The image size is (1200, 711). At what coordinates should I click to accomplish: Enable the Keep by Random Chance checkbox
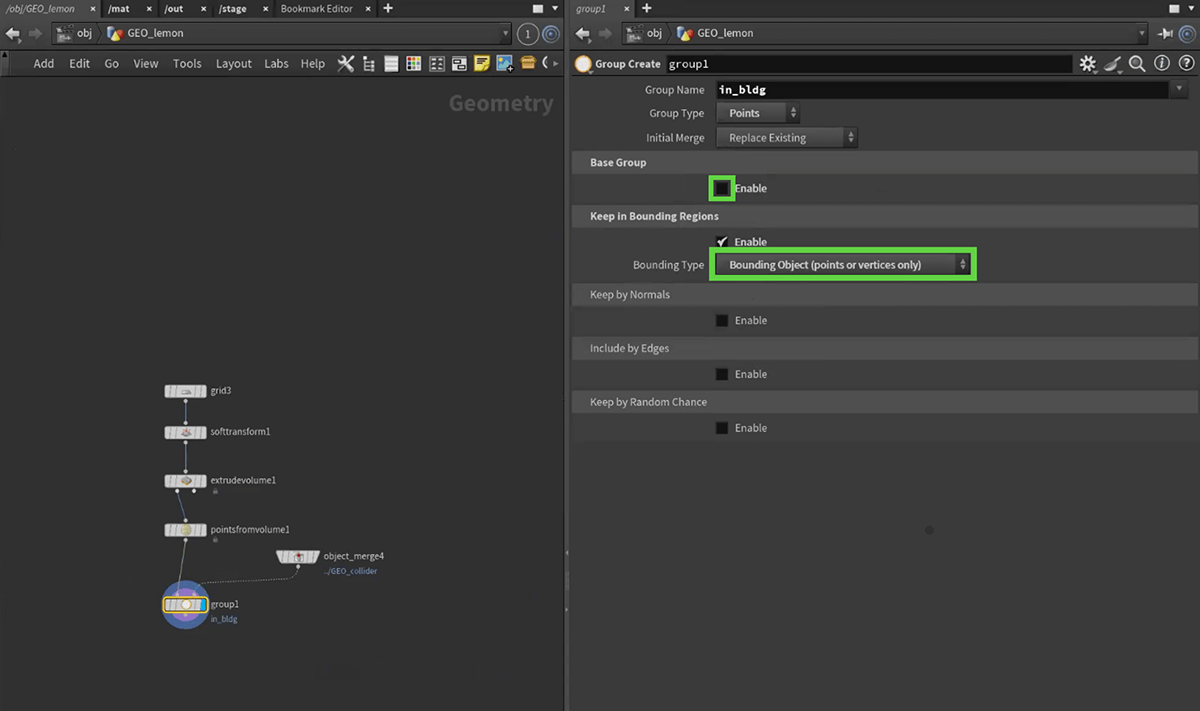pyautogui.click(x=722, y=428)
